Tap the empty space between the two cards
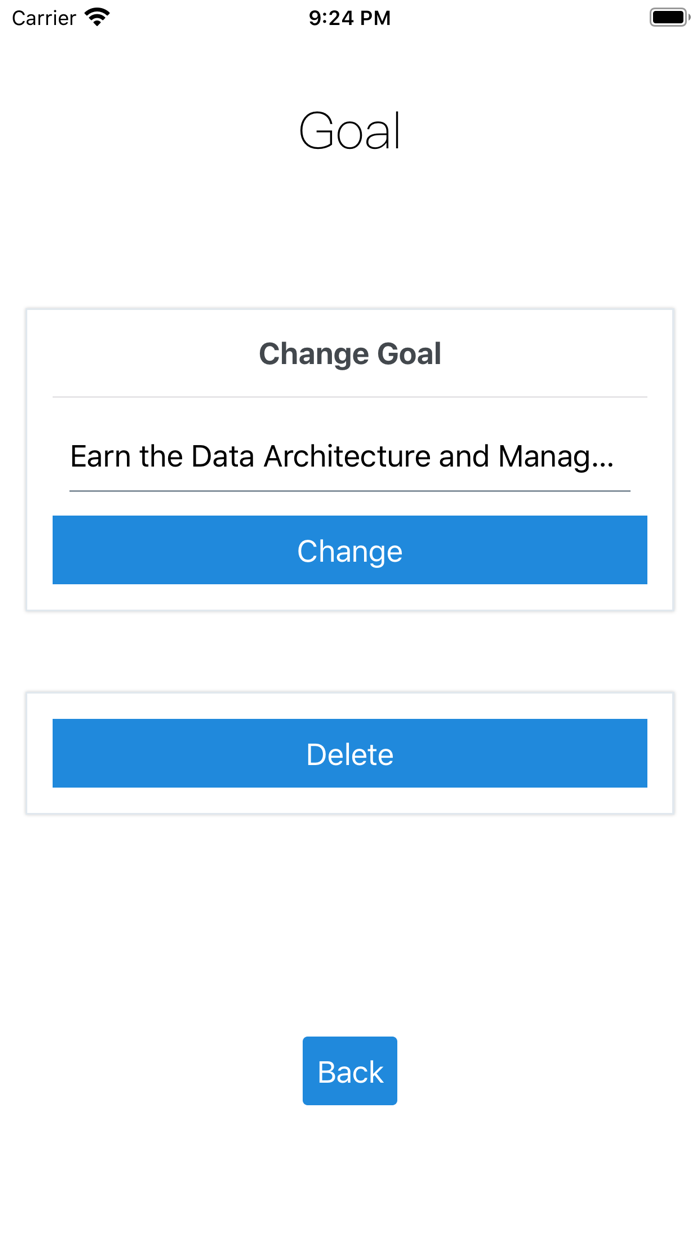The image size is (700, 1244). pyautogui.click(x=350, y=651)
